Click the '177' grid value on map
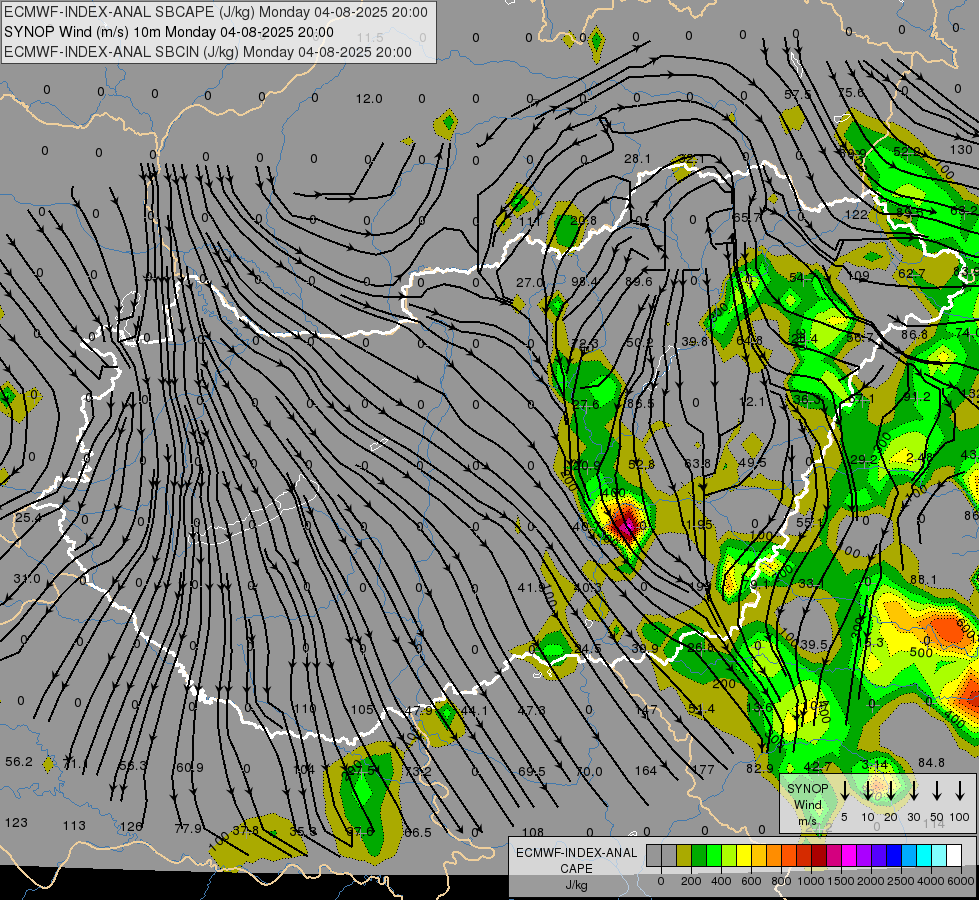 704,769
